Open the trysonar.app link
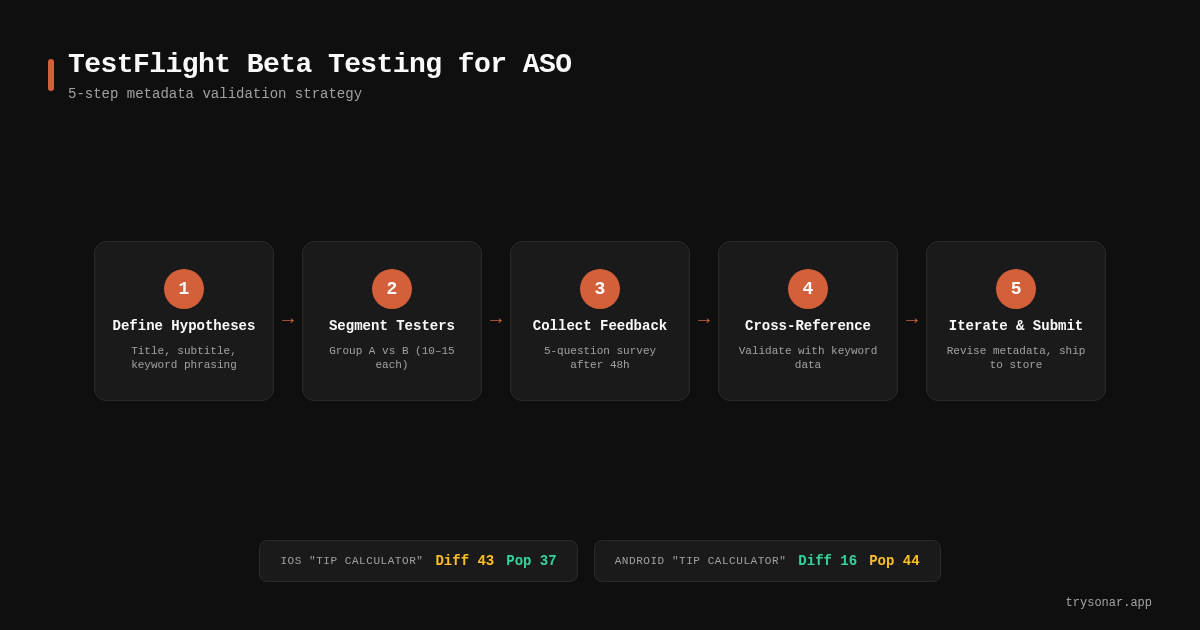The image size is (1200, 630). (x=1108, y=603)
